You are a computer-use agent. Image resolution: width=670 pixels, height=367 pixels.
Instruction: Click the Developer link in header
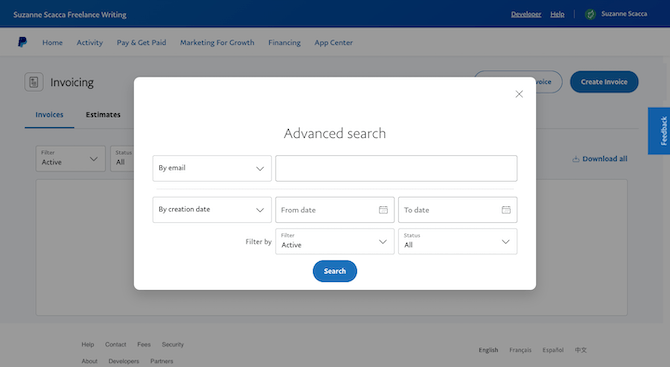click(526, 14)
